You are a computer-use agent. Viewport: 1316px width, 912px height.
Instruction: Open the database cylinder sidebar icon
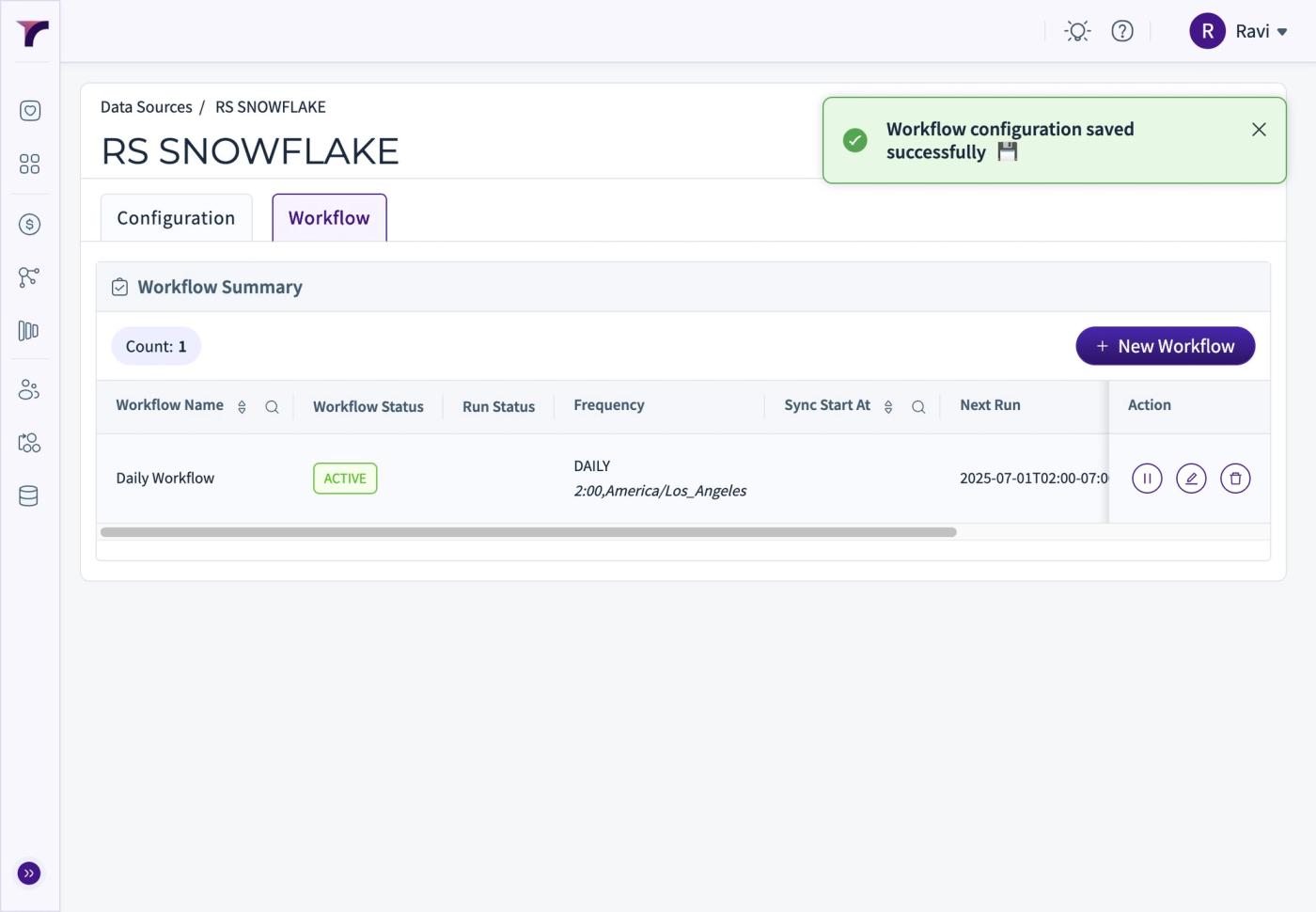pos(29,496)
